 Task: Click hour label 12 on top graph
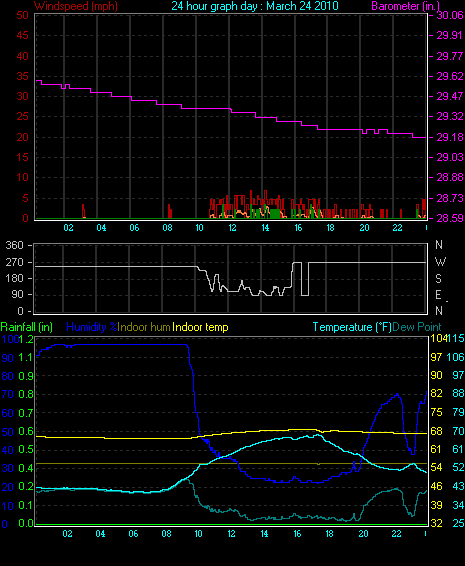click(x=232, y=228)
